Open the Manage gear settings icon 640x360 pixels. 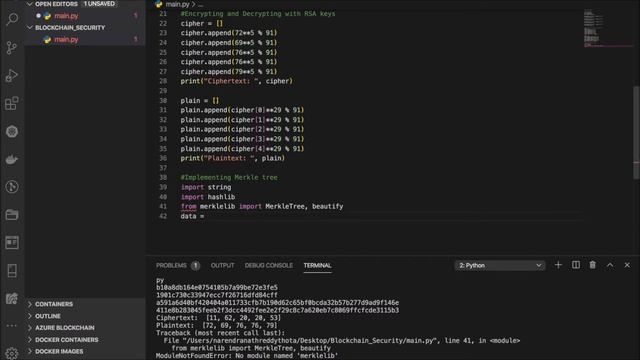(12, 353)
